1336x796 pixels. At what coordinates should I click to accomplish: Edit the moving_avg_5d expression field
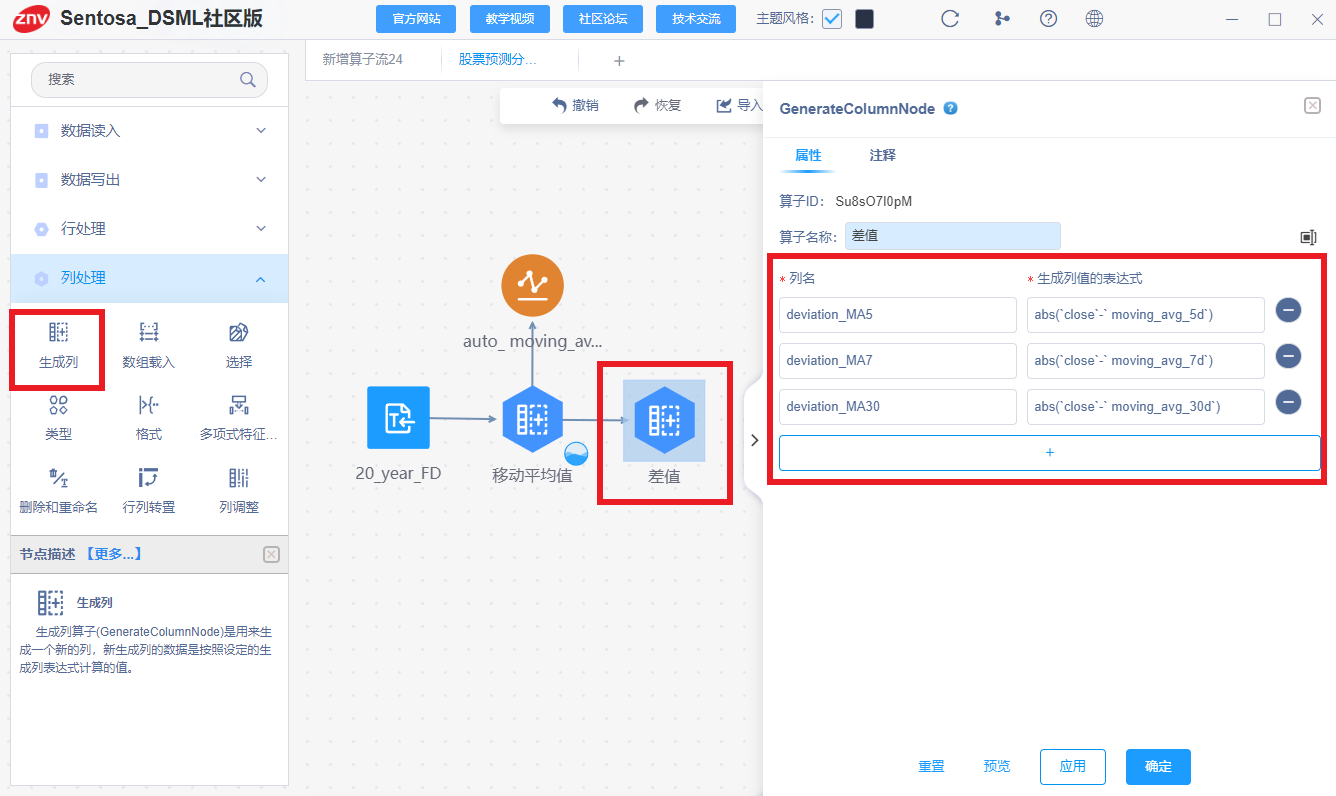coord(1146,314)
